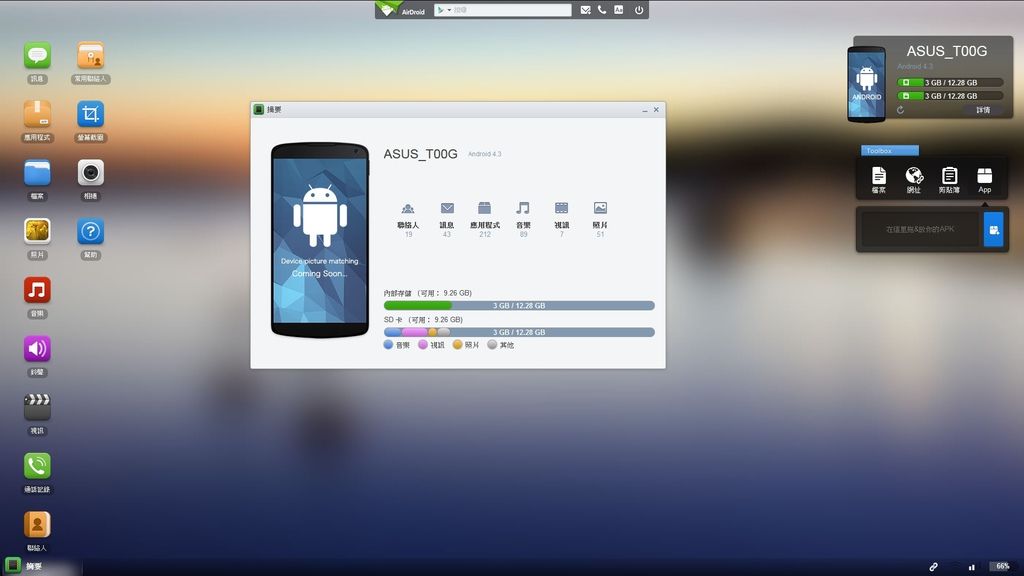Viewport: 1024px width, 576px height.
Task: Select the Toolbox Clipboard tab
Action: point(949,180)
